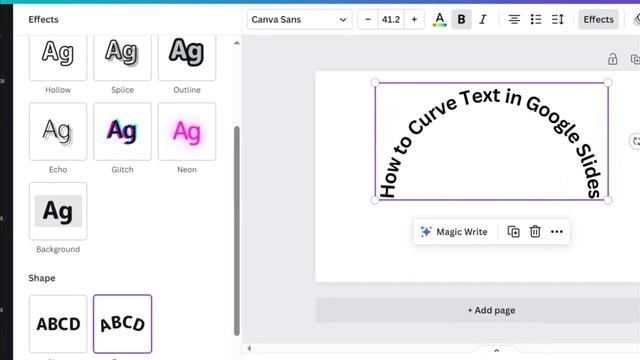The image size is (640, 360).
Task: Apply the Hollow text effect
Action: 58,57
